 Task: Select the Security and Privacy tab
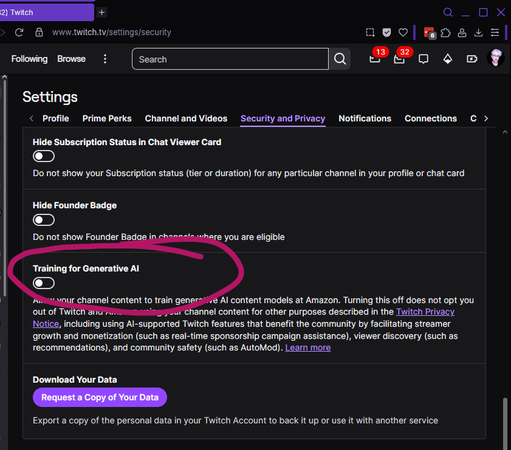tap(283, 119)
